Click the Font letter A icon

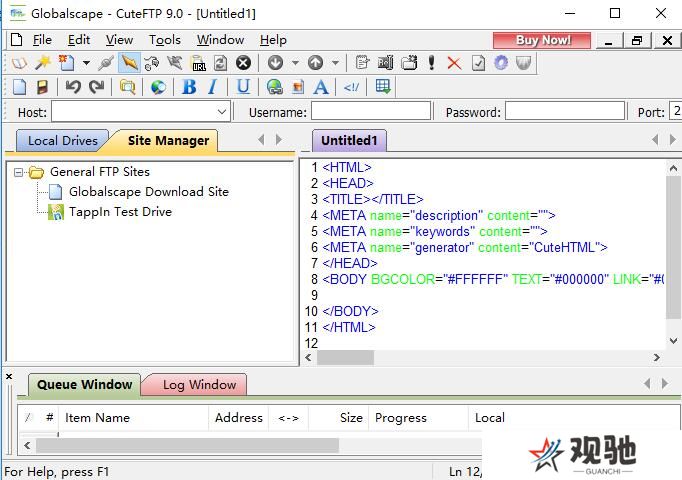pos(321,87)
